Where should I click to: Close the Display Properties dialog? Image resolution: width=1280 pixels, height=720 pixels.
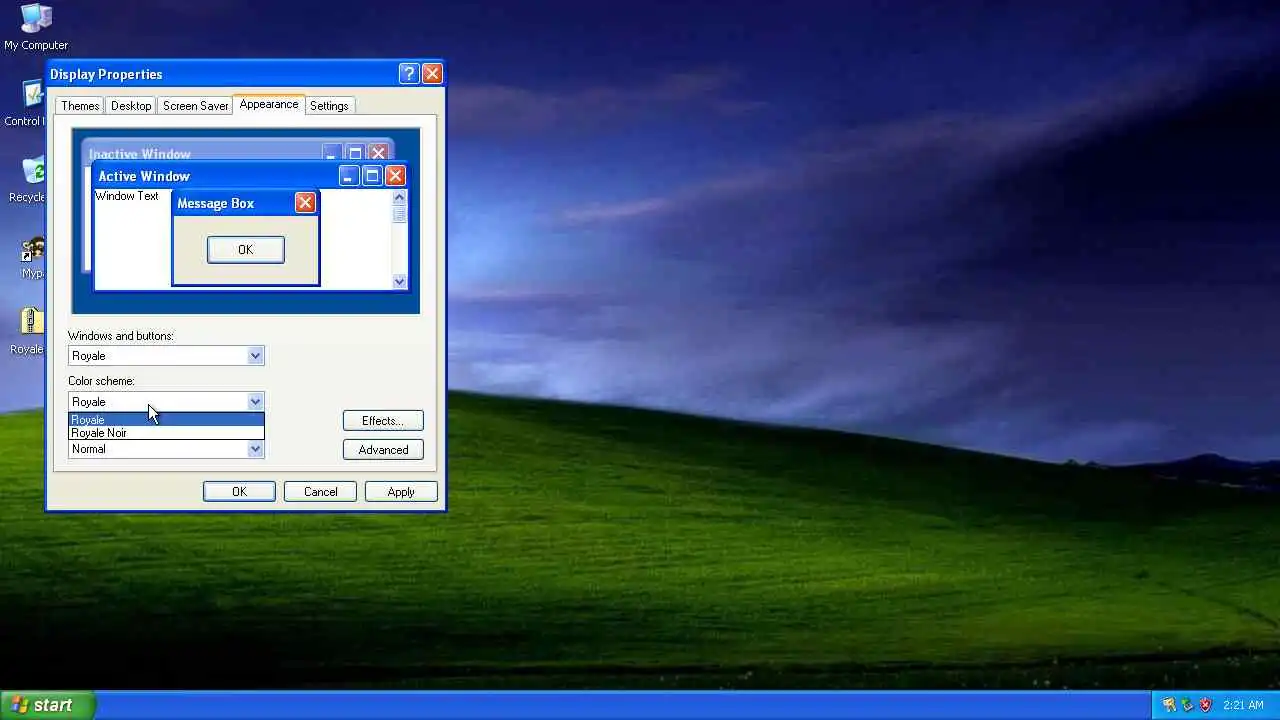pos(432,73)
